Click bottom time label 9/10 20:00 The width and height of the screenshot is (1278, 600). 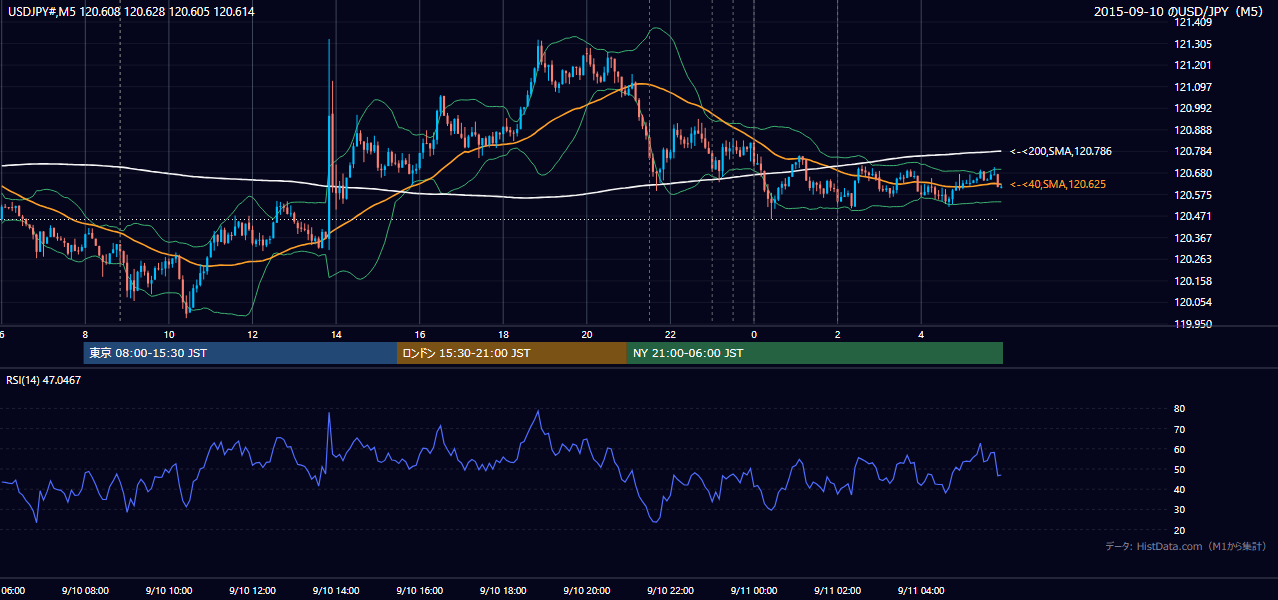pos(586,591)
